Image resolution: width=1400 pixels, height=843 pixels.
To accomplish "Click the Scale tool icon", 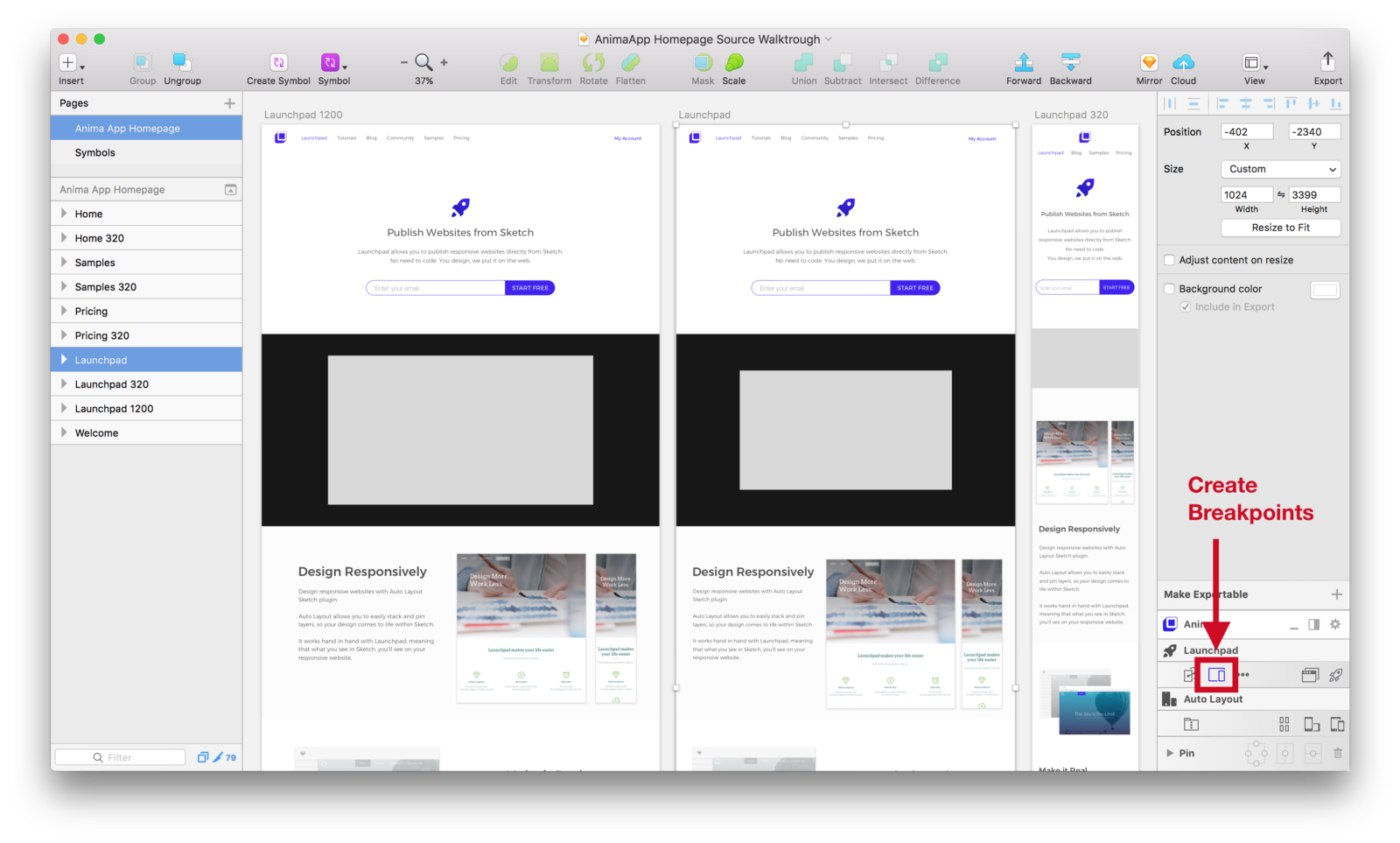I will pos(734,63).
